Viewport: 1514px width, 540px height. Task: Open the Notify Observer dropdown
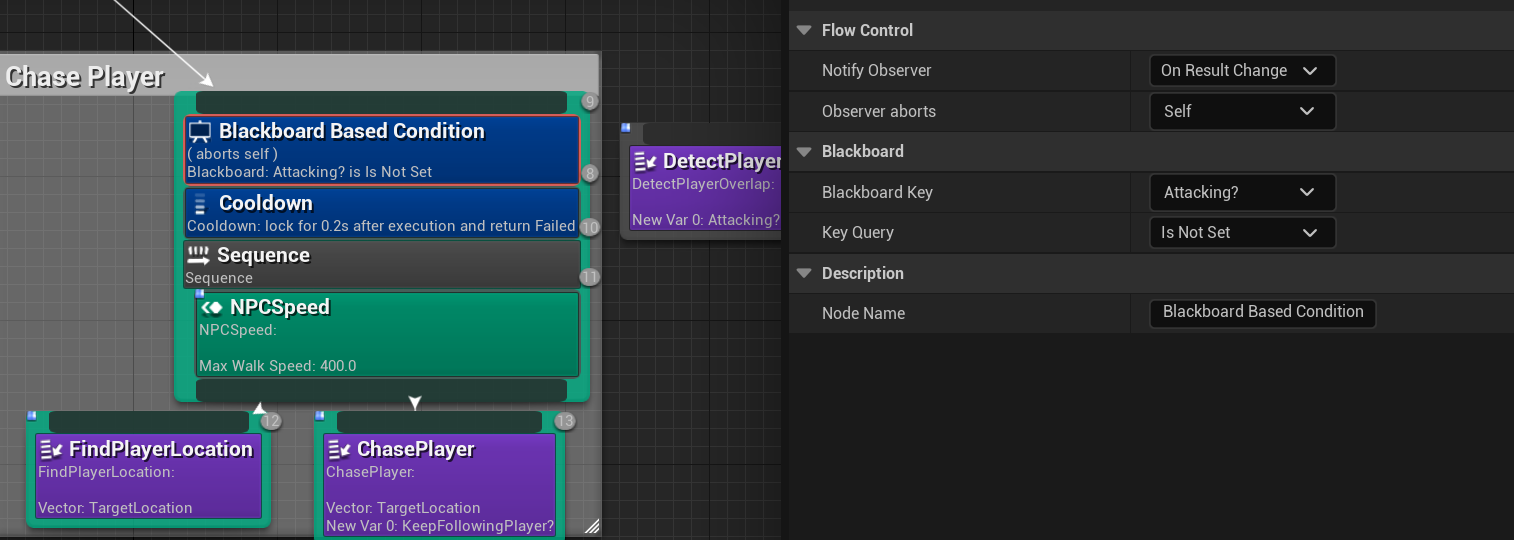(x=1241, y=71)
